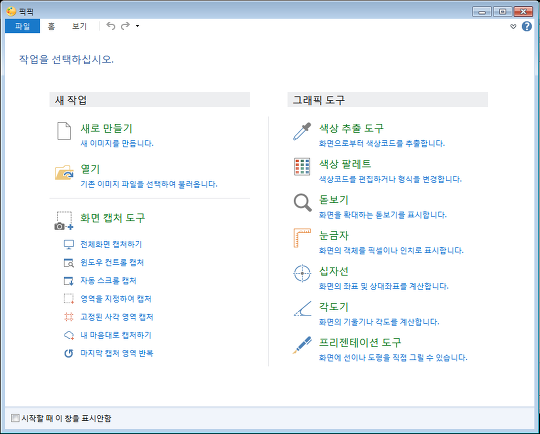Choose '자동 스크롤 캡처' link
The image size is (540, 434).
108,281
